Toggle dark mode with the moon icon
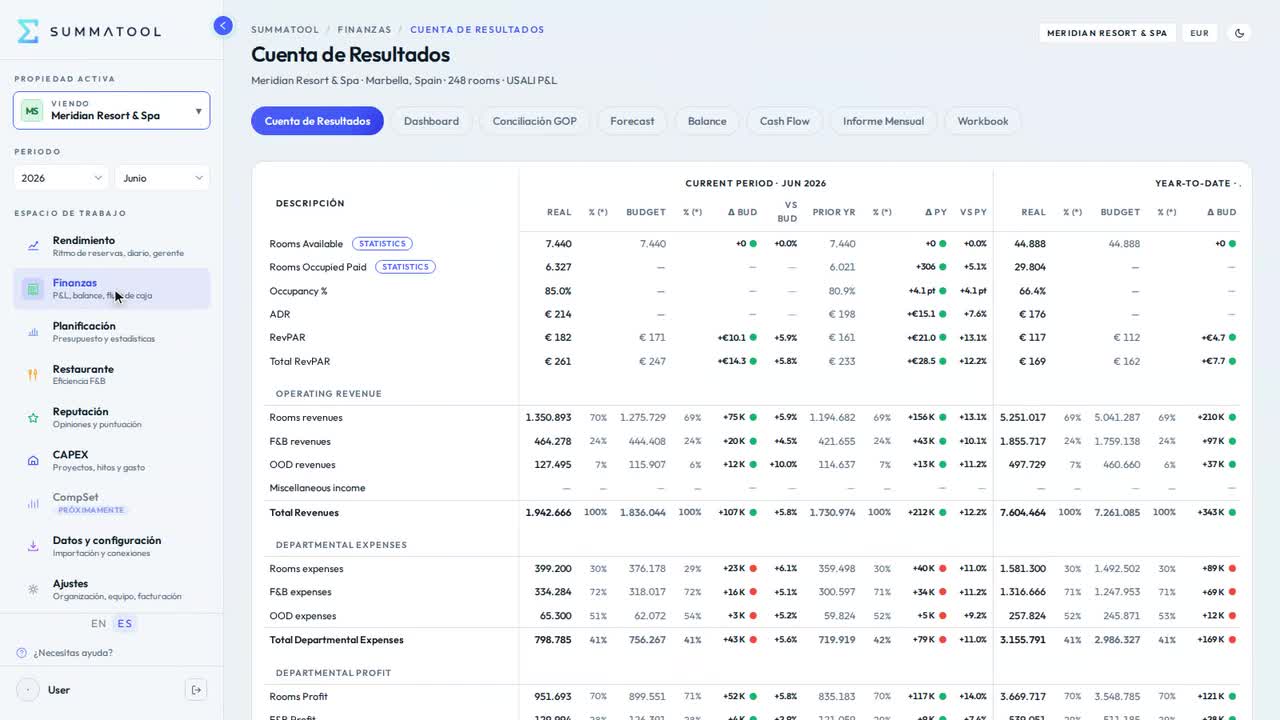The height and width of the screenshot is (720, 1280). 1239,33
